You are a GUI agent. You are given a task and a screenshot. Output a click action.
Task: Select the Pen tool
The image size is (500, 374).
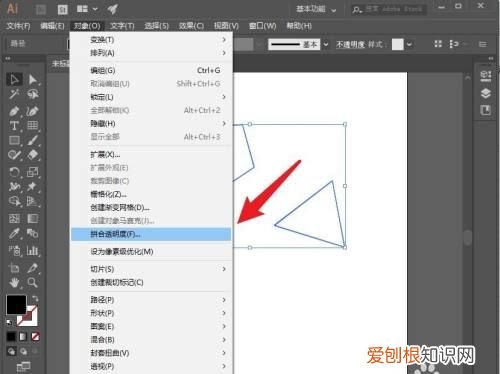[14, 111]
